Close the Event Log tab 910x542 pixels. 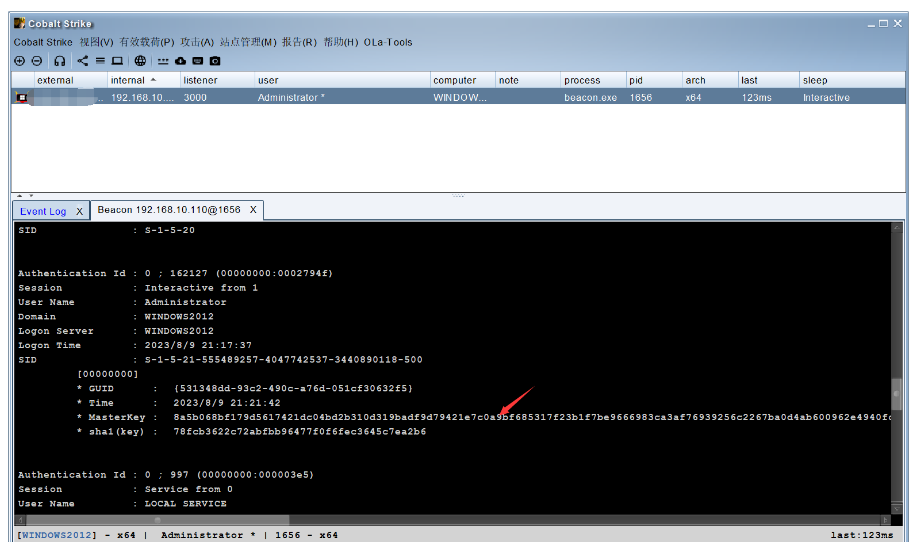pos(80,211)
